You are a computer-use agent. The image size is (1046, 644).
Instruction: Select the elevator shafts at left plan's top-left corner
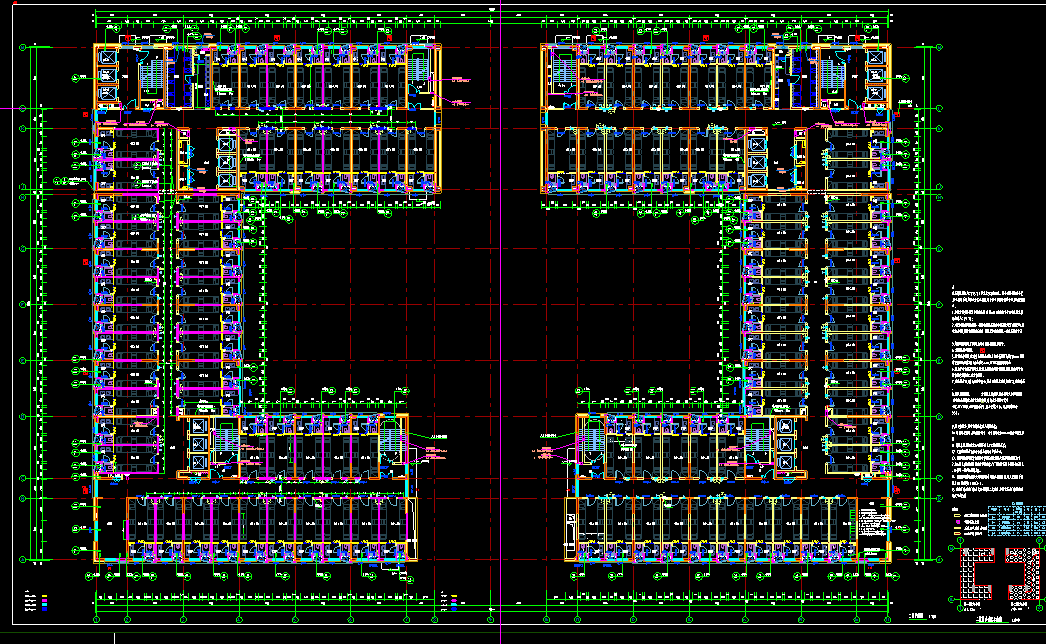106,74
